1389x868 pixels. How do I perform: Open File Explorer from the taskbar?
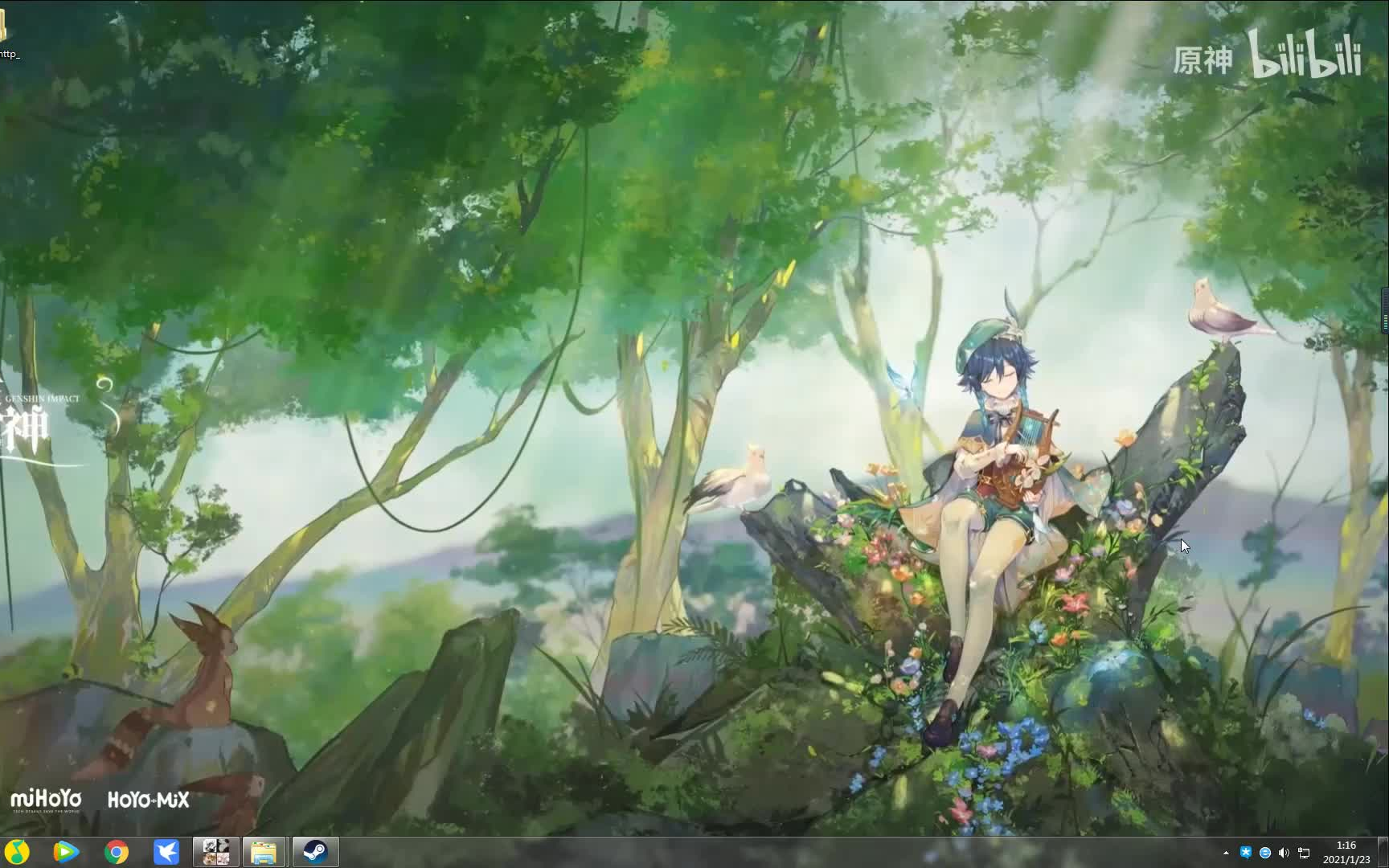tap(264, 852)
